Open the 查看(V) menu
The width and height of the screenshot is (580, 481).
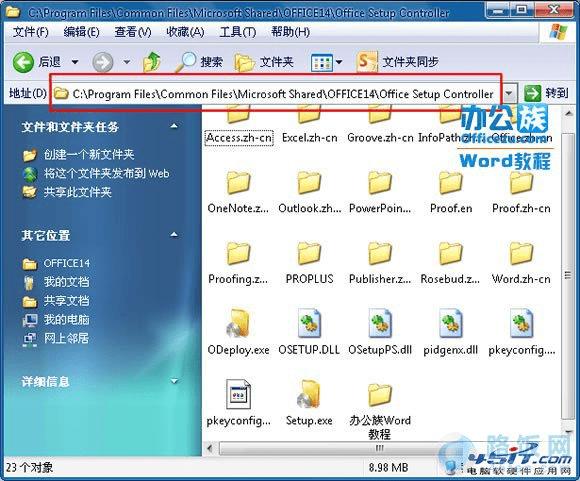pyautogui.click(x=133, y=32)
